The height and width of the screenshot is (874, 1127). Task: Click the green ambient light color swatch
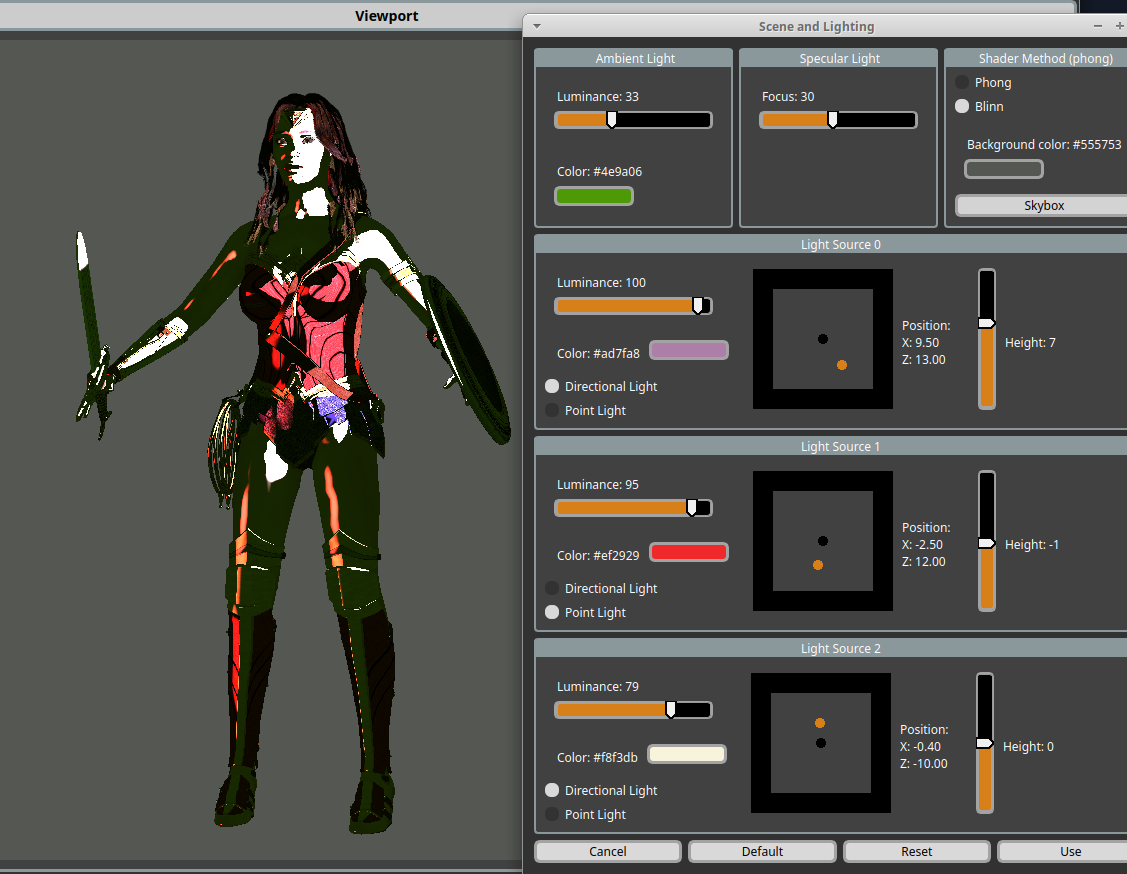pos(594,196)
